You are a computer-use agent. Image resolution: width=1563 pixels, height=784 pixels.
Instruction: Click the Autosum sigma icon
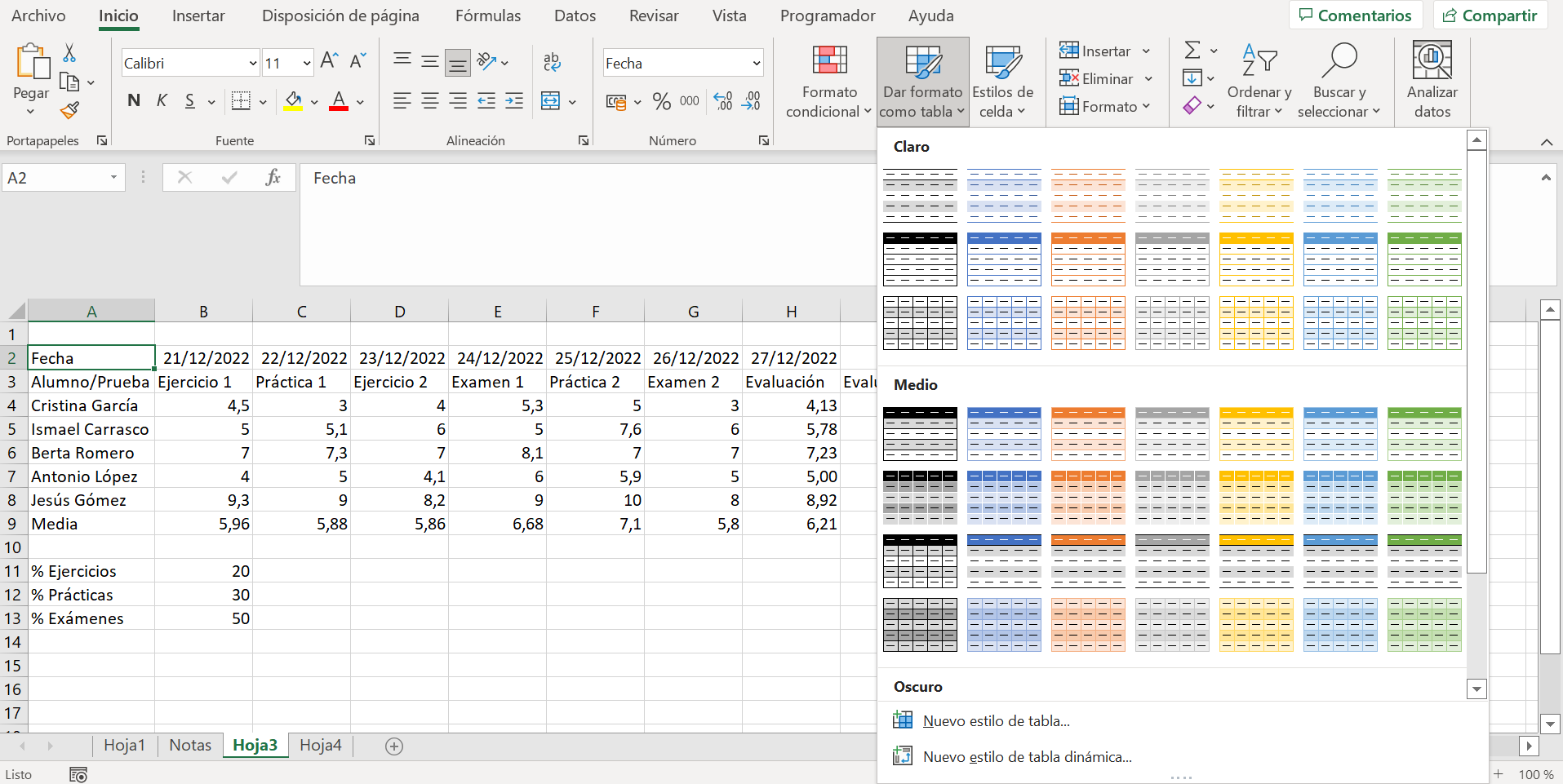click(1192, 51)
